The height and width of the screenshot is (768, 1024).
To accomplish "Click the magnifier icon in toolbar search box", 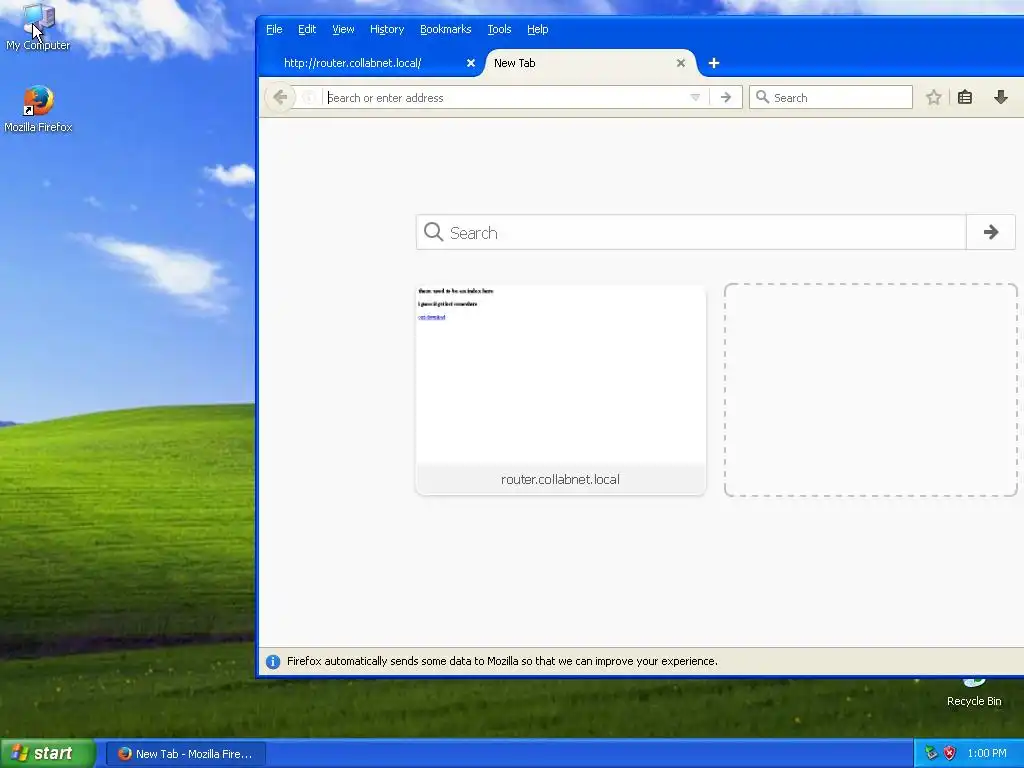I will 762,97.
